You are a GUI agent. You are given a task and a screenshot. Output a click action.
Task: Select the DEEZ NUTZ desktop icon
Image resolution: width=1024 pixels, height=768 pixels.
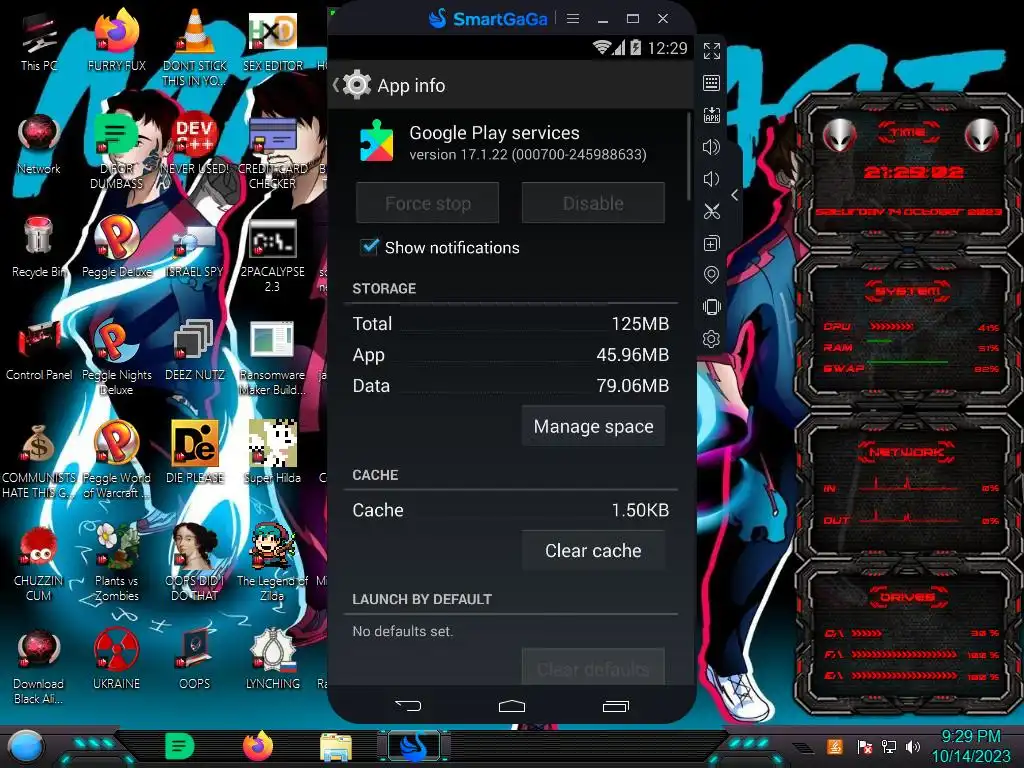195,351
